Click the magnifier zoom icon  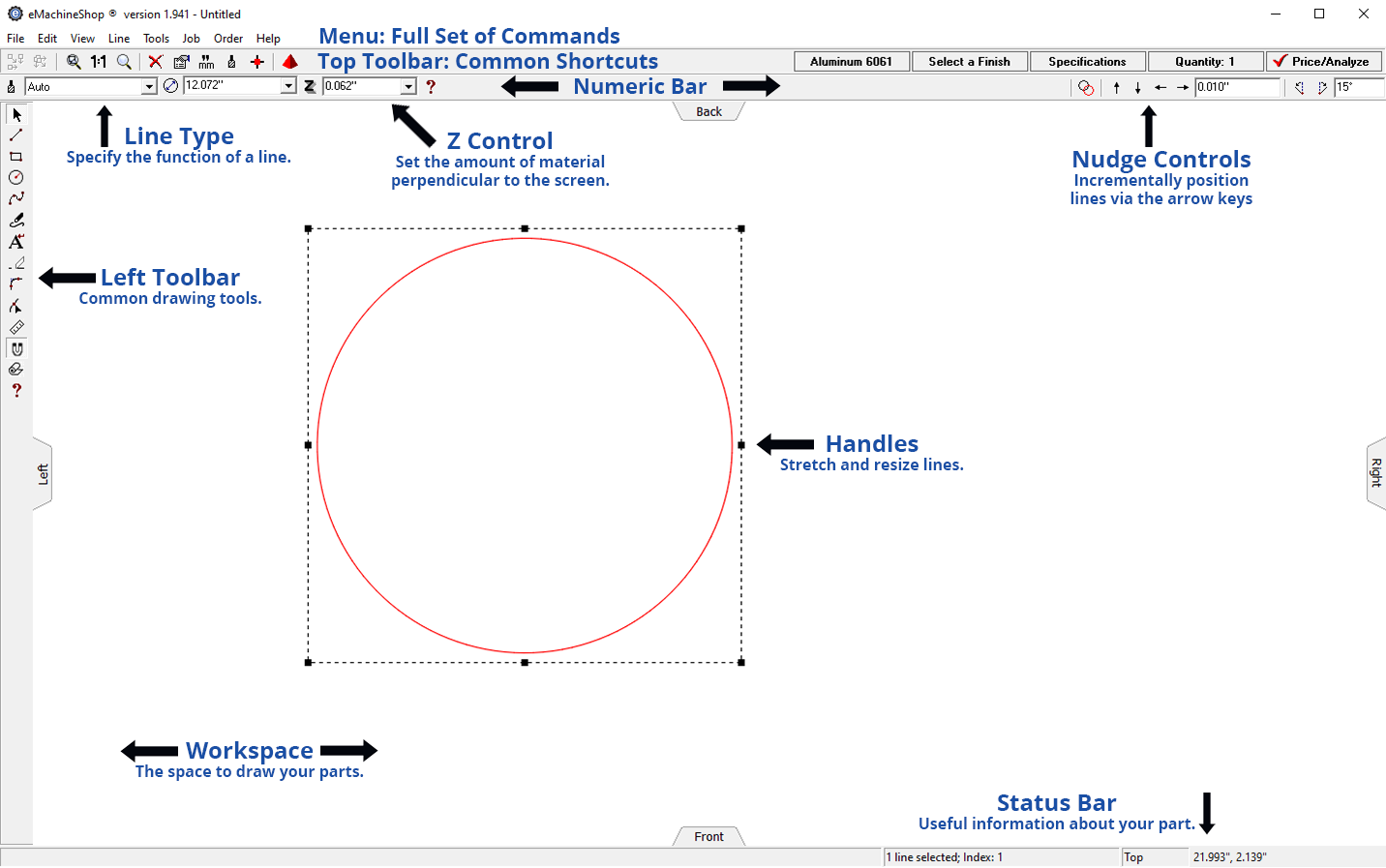point(124,61)
